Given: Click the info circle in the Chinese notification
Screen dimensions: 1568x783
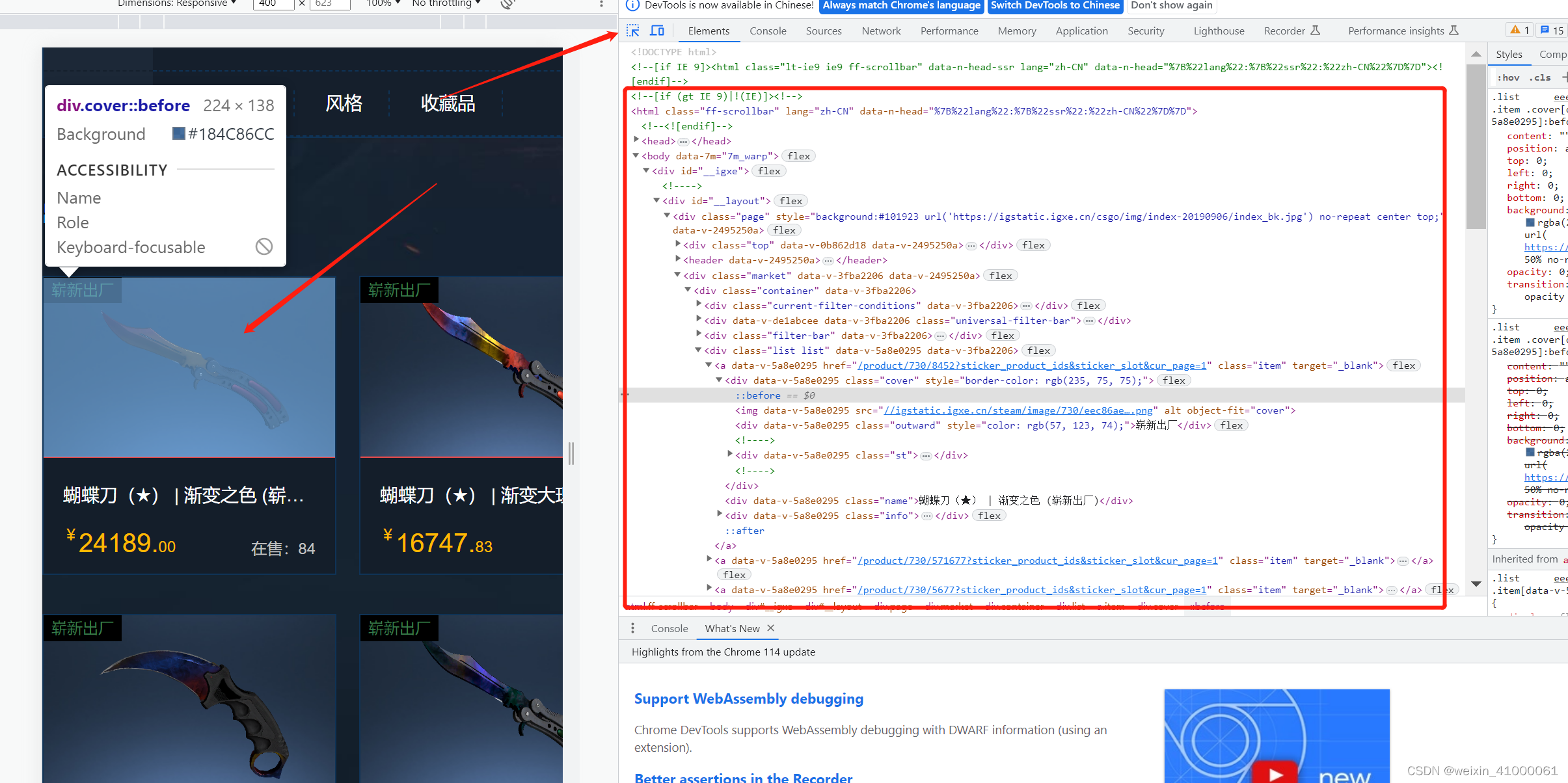Looking at the screenshot, I should (632, 6).
